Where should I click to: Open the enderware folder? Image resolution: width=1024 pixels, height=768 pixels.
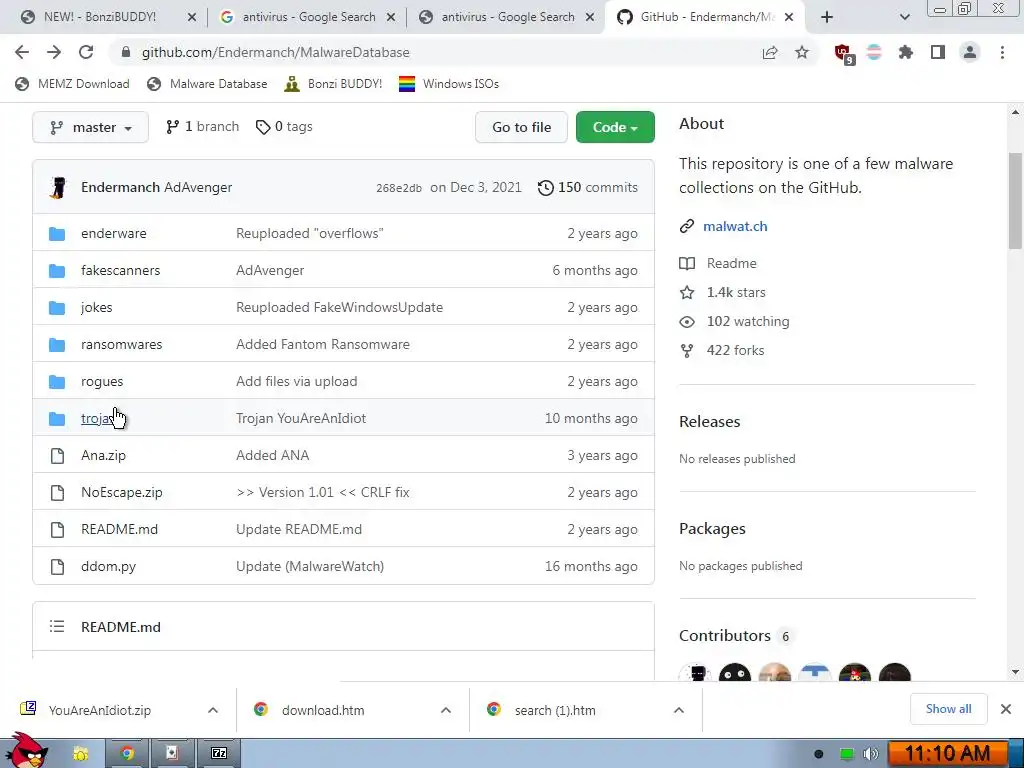[x=114, y=233]
